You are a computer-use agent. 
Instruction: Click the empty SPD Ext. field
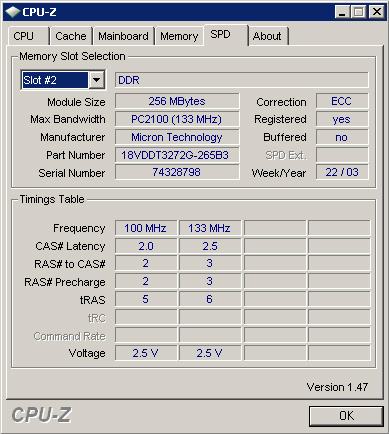tap(342, 155)
